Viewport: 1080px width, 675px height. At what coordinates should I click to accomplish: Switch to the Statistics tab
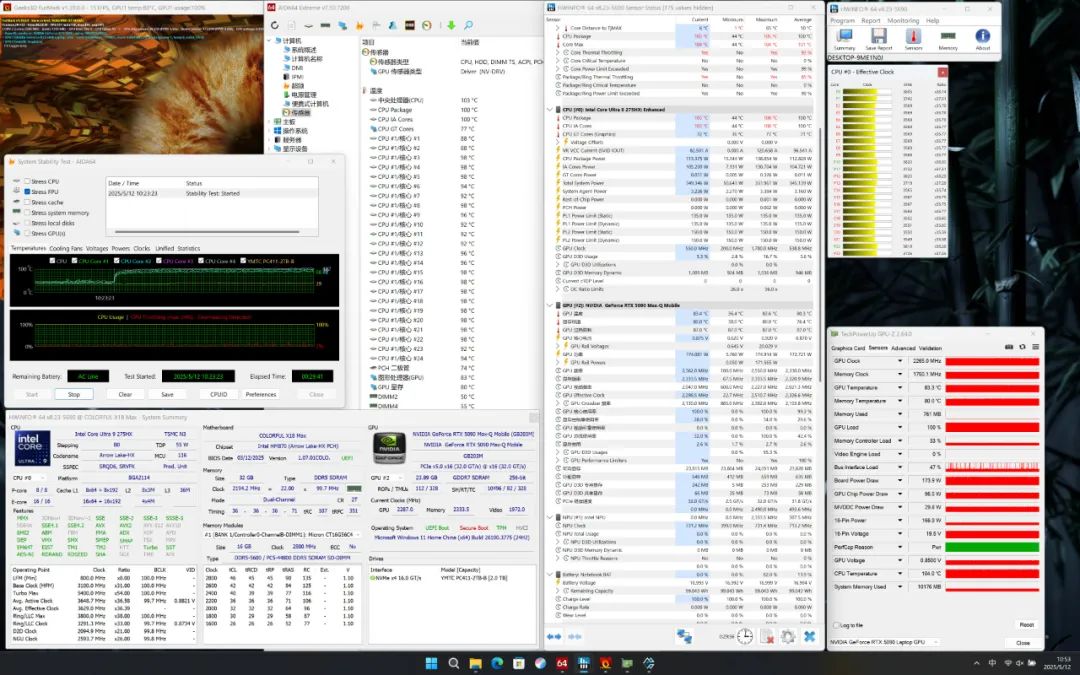tap(189, 249)
